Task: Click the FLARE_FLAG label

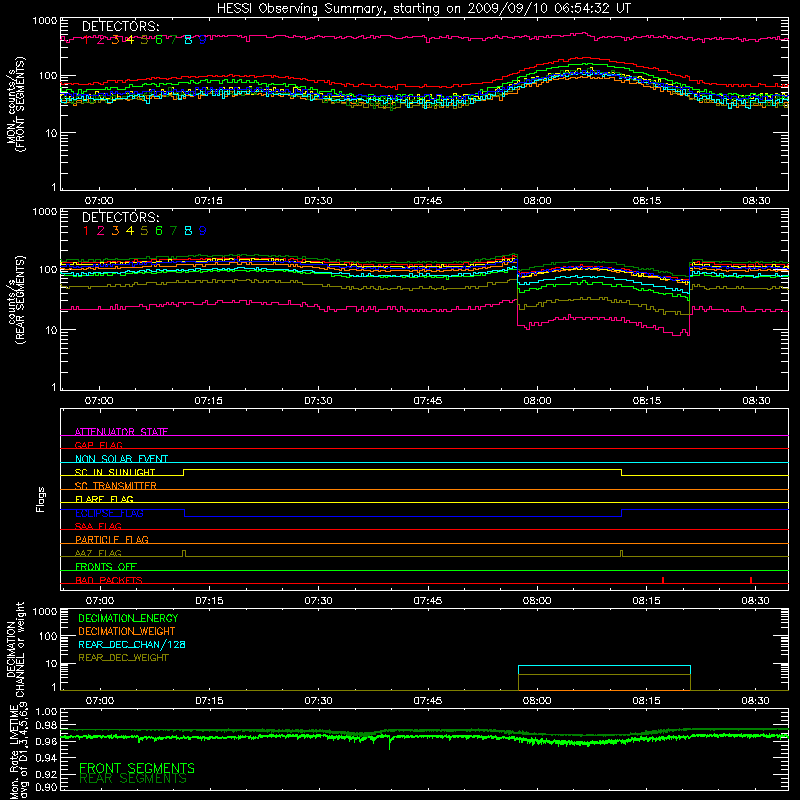Action: (x=104, y=499)
